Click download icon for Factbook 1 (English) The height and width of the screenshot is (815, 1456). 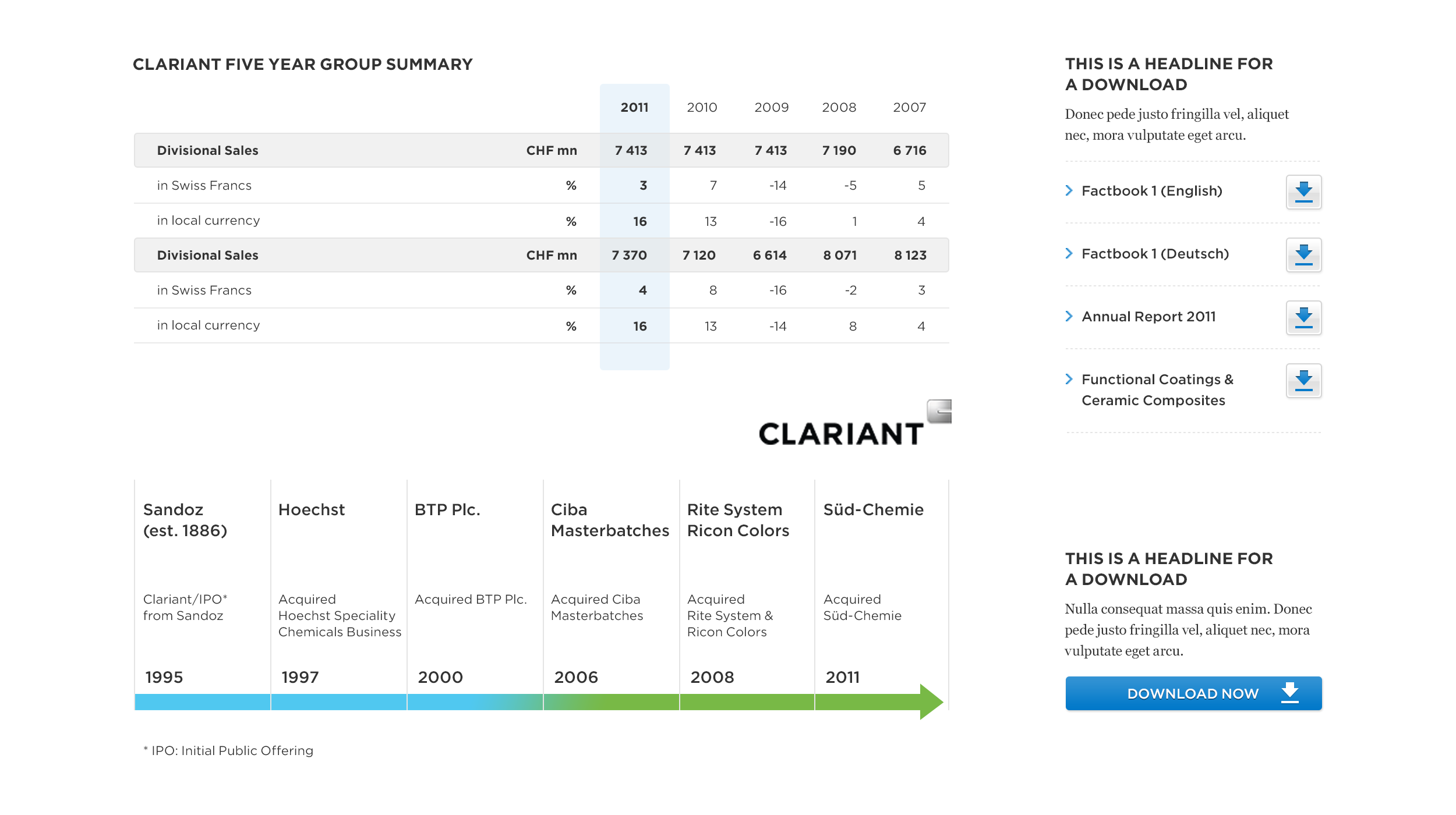click(1303, 192)
